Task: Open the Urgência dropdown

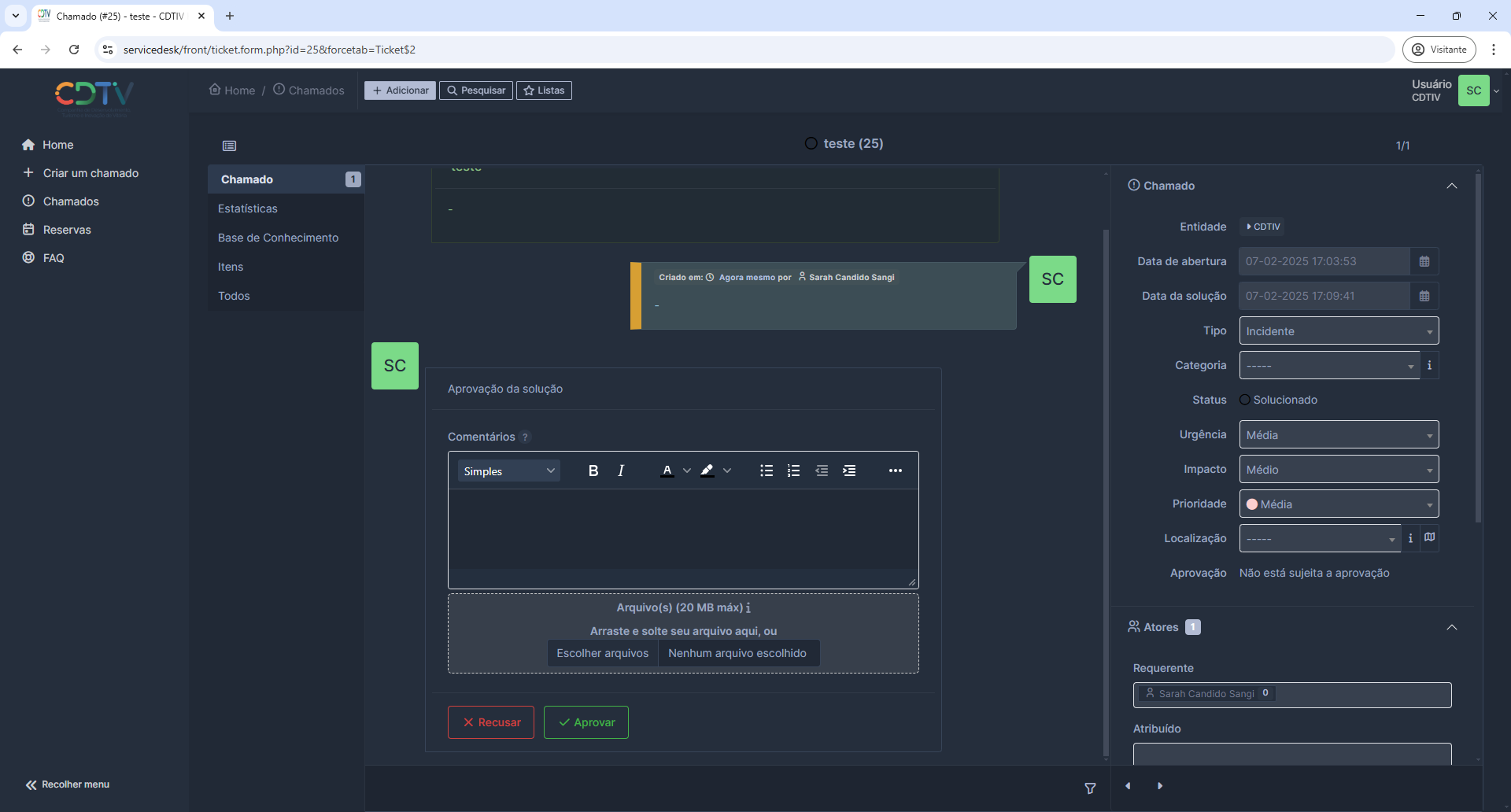Action: tap(1338, 435)
